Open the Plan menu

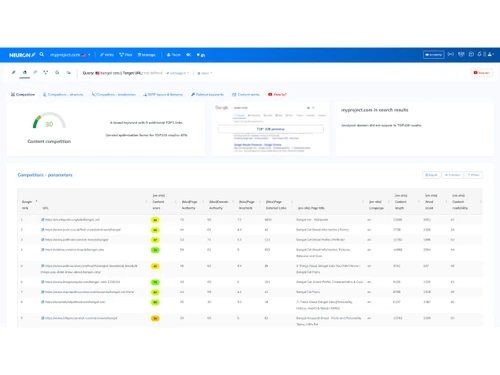coord(126,55)
